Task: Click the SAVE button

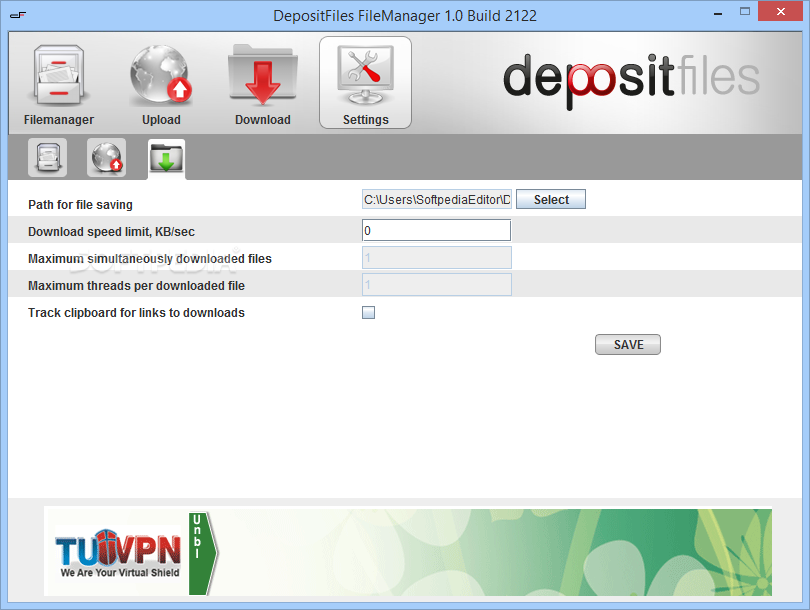Action: point(628,345)
